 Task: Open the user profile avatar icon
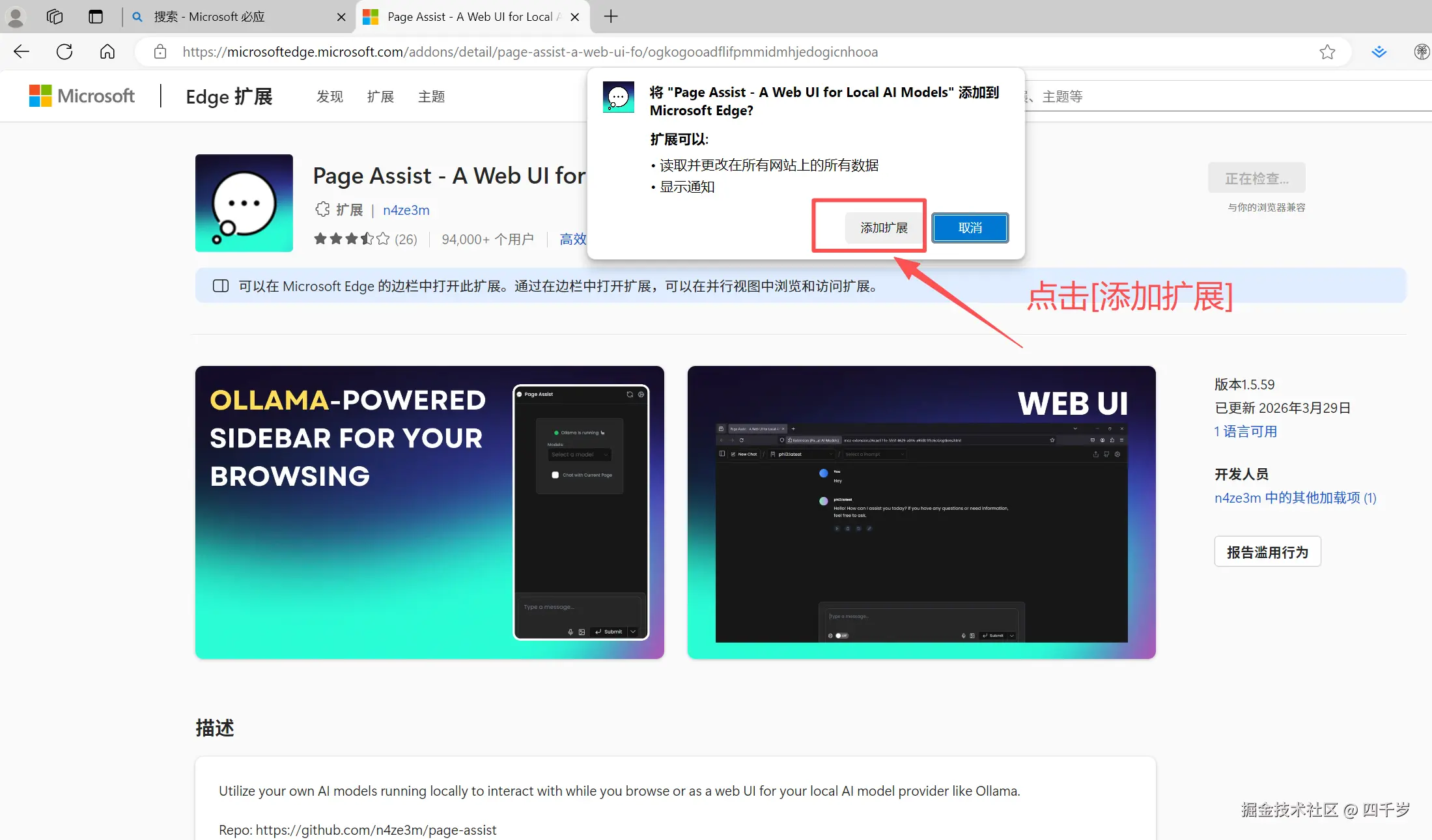point(16,17)
